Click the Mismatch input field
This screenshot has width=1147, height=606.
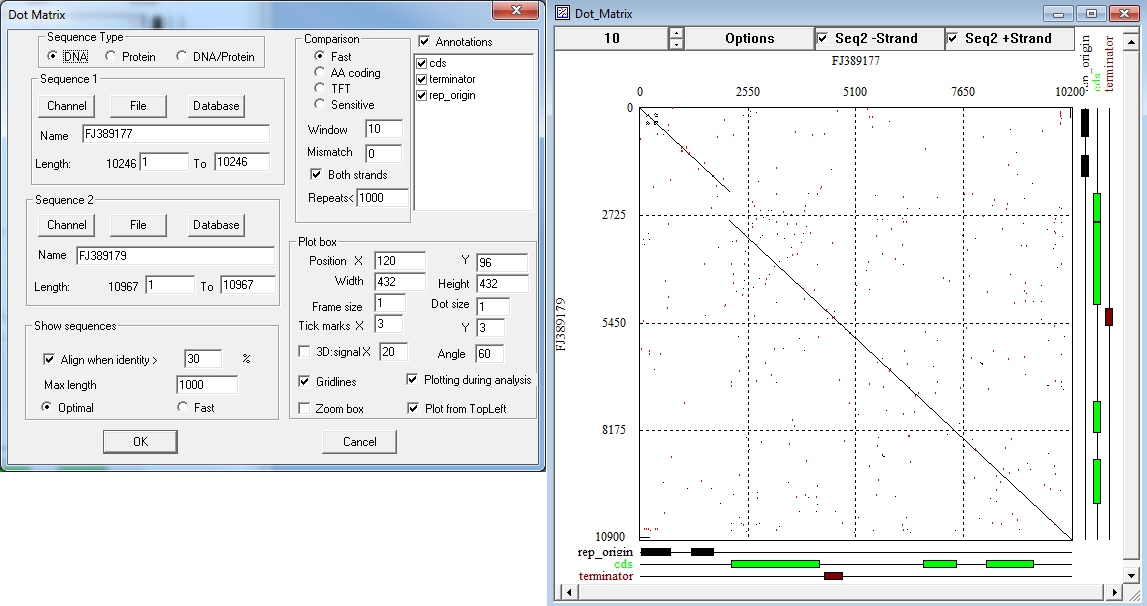click(384, 153)
